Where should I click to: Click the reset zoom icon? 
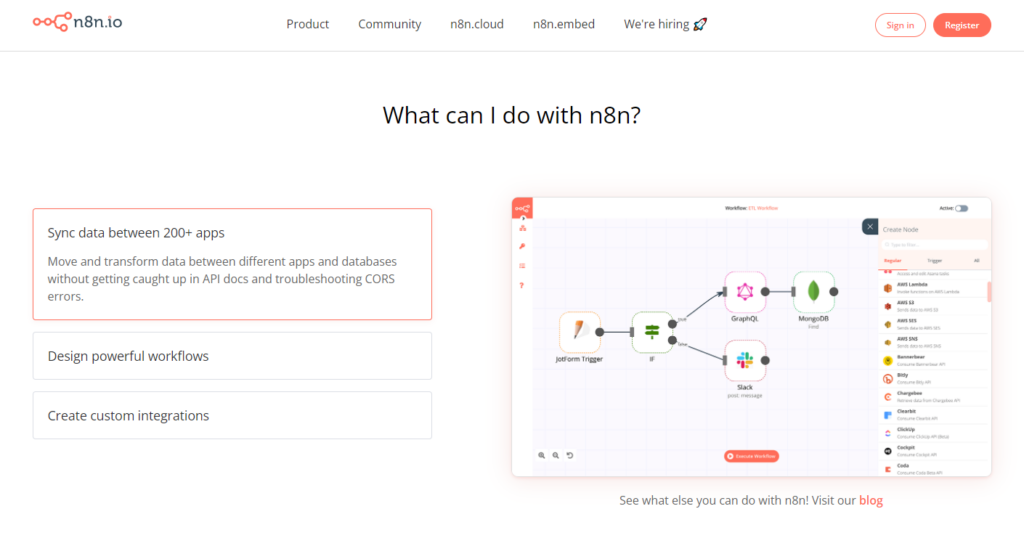(x=570, y=455)
